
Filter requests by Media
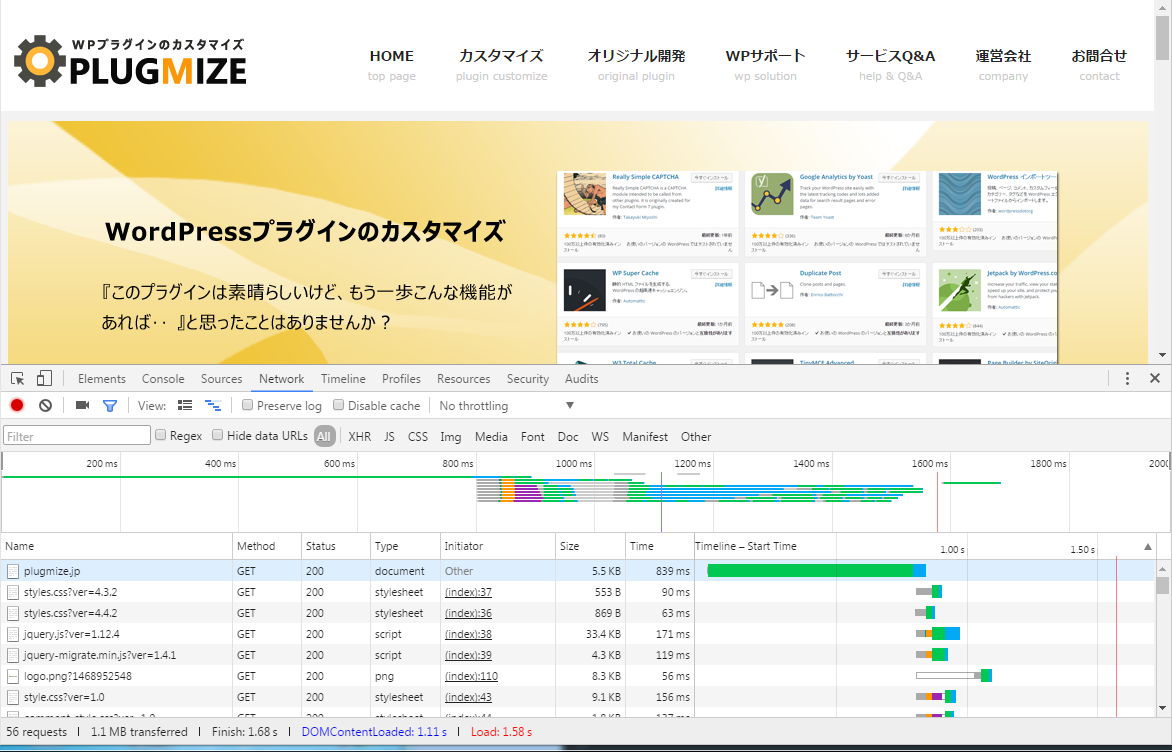(491, 437)
